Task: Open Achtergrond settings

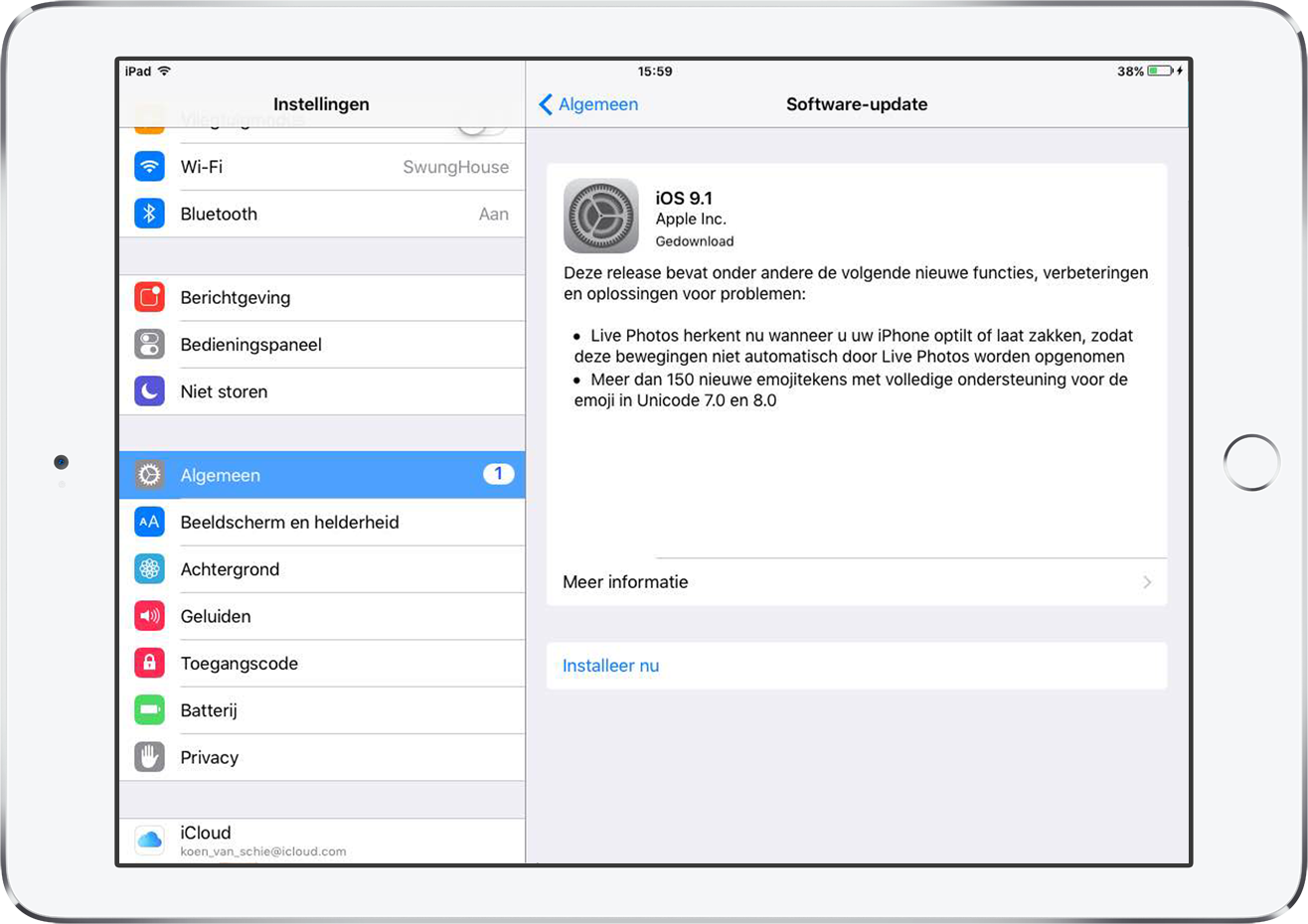Action: pyautogui.click(x=322, y=569)
